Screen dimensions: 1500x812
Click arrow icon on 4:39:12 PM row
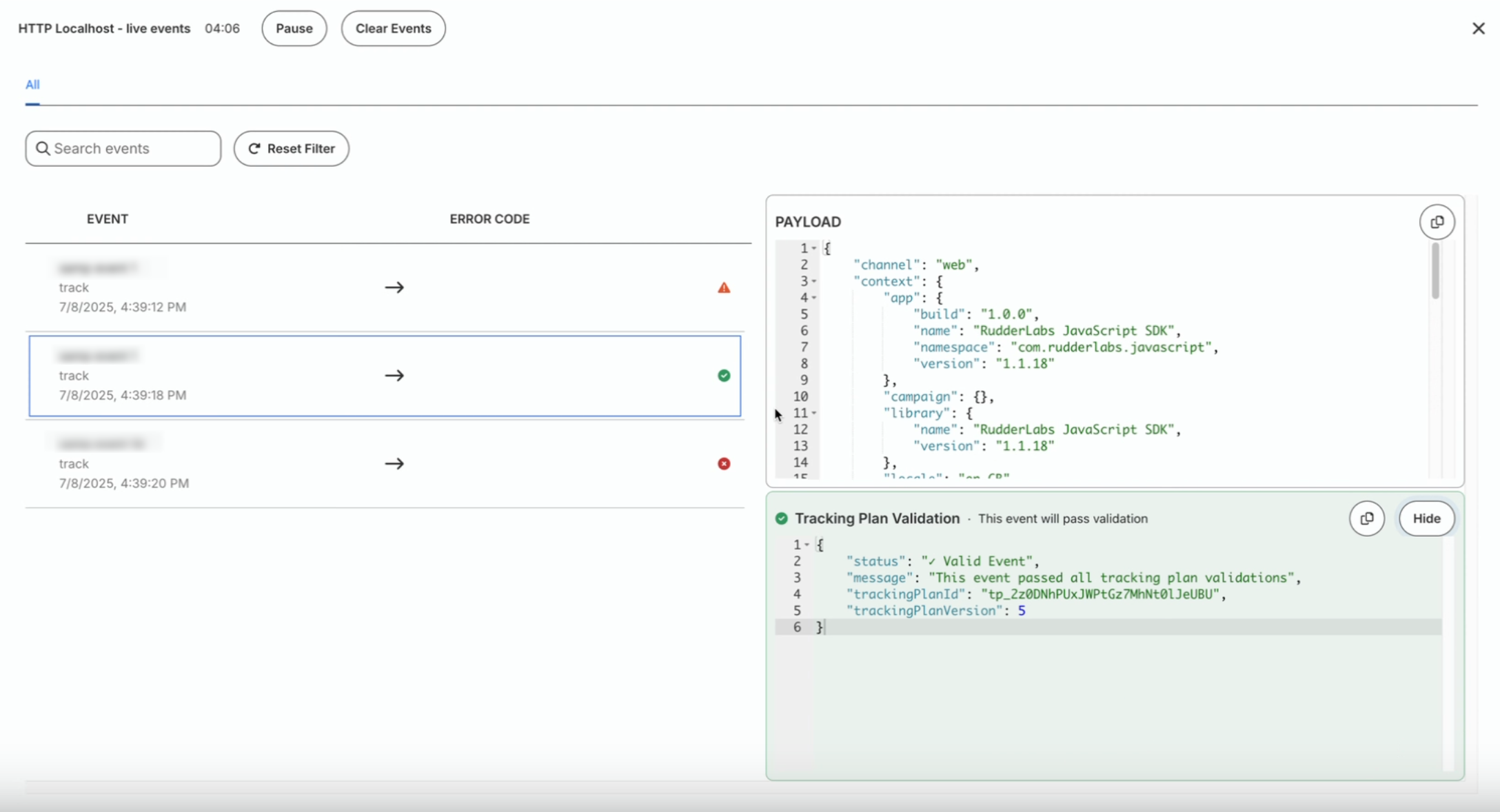[x=394, y=287]
